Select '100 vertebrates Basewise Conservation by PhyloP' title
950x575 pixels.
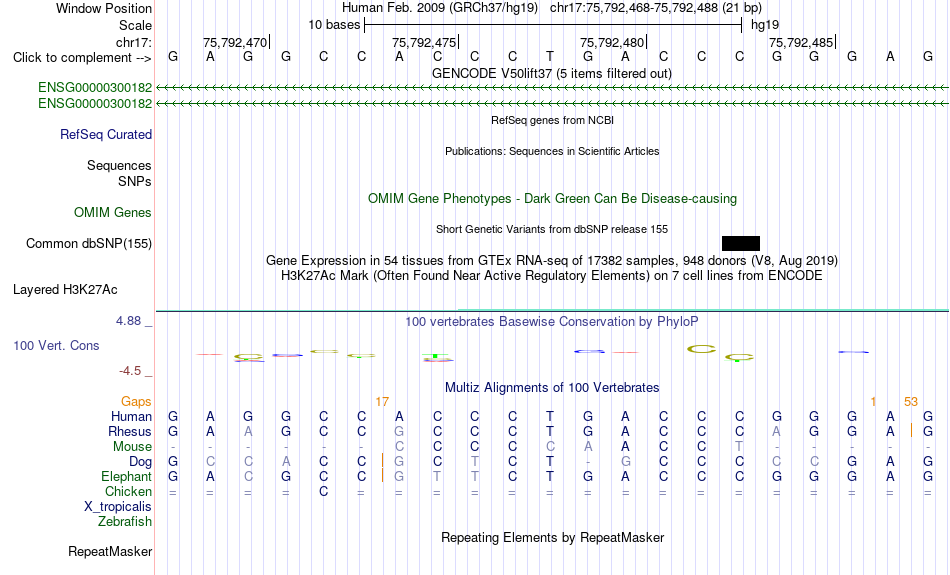point(552,322)
